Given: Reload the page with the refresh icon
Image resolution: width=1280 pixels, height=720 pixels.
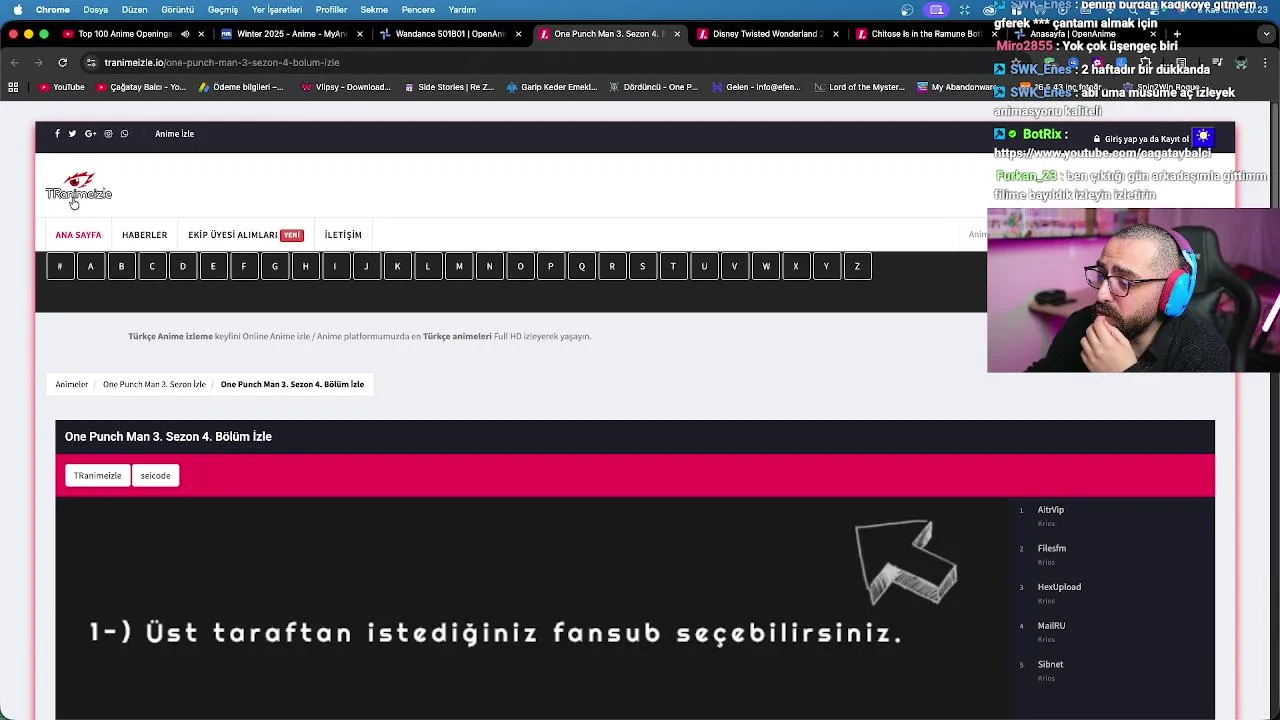Looking at the screenshot, I should click(x=62, y=62).
